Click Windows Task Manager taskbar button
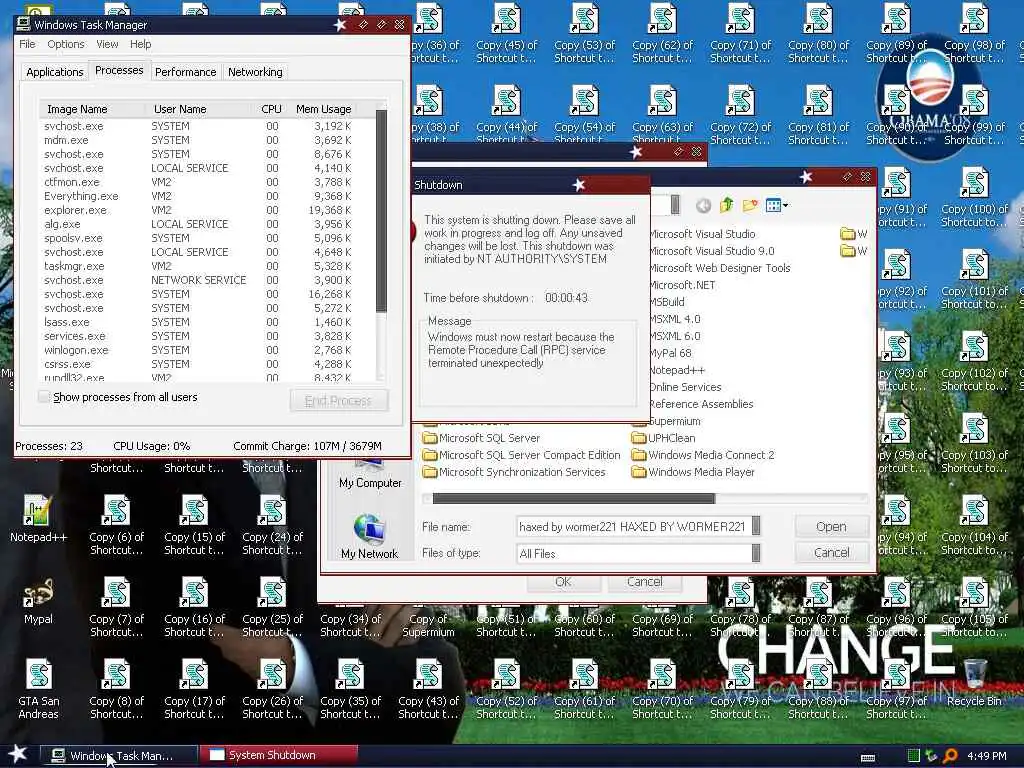The width and height of the screenshot is (1024, 768). coord(119,756)
